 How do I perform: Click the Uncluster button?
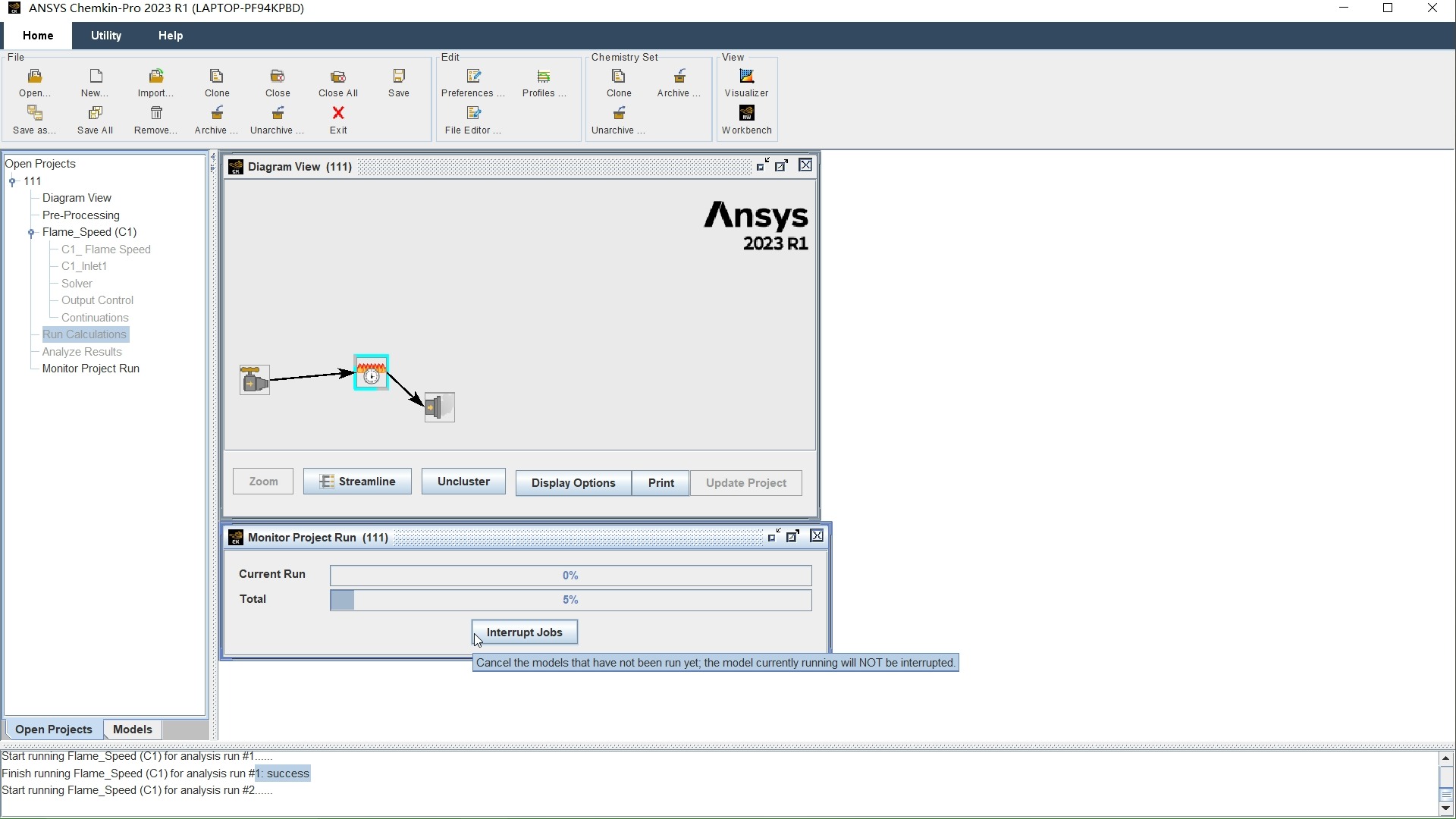pos(463,482)
